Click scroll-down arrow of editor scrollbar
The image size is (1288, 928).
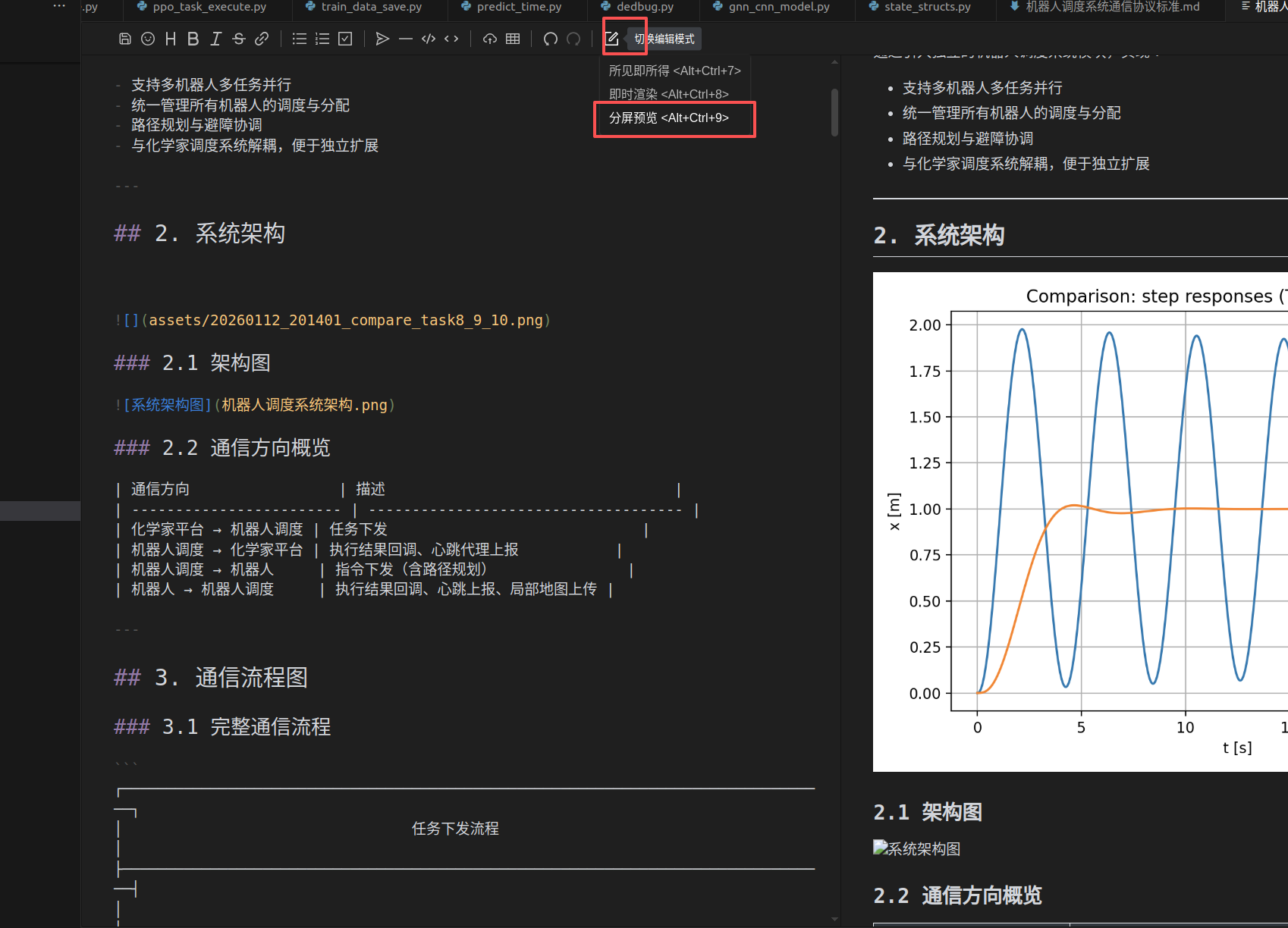pos(834,920)
